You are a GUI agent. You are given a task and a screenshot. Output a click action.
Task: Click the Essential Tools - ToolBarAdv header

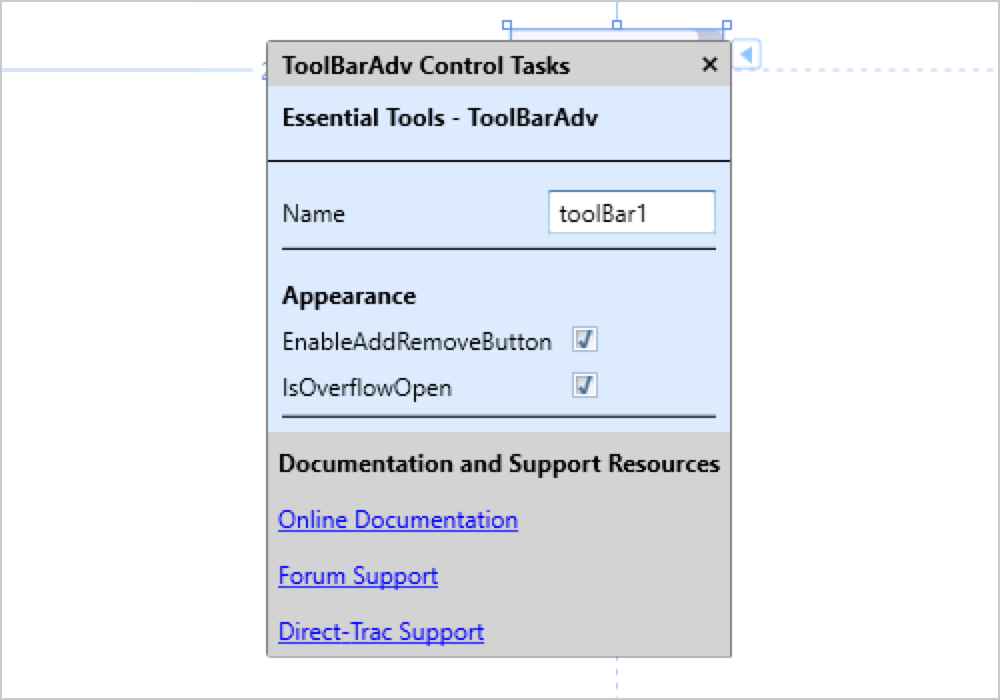coord(440,118)
